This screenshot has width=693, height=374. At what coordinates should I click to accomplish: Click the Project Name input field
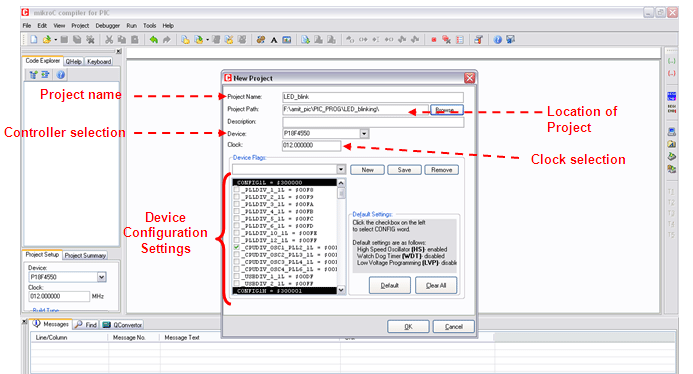[x=373, y=97]
